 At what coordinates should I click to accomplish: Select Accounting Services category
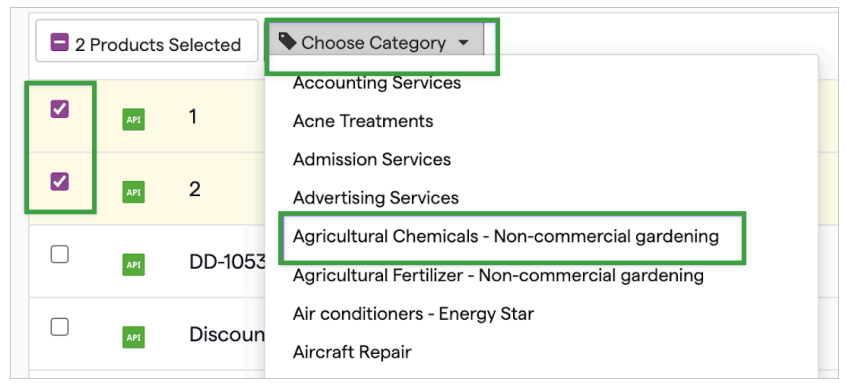377,83
